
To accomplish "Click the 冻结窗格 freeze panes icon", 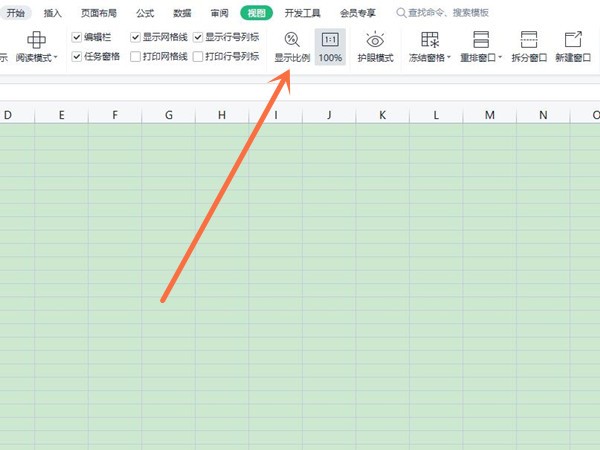I will coord(430,40).
